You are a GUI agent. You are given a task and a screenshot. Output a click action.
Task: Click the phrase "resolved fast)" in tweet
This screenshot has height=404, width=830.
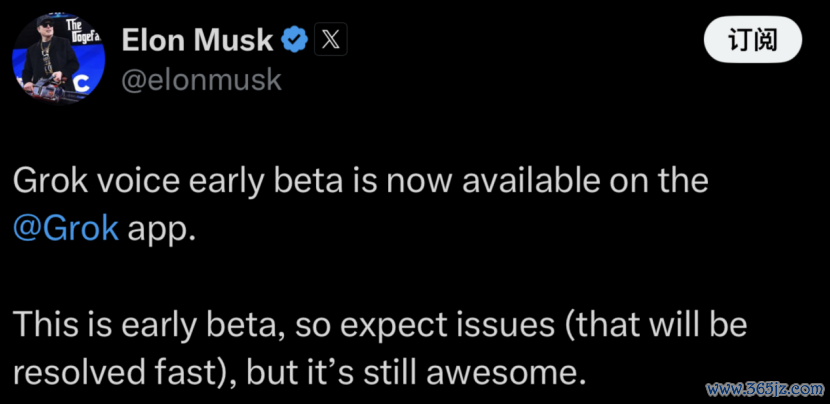coord(122,373)
